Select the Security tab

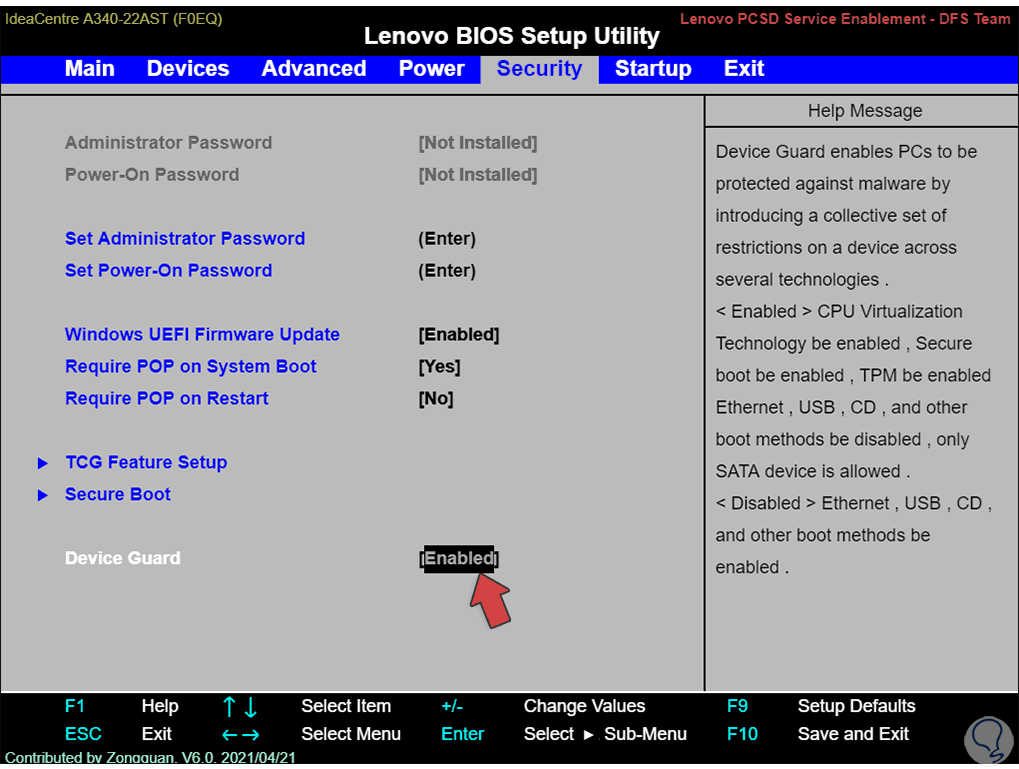539,69
